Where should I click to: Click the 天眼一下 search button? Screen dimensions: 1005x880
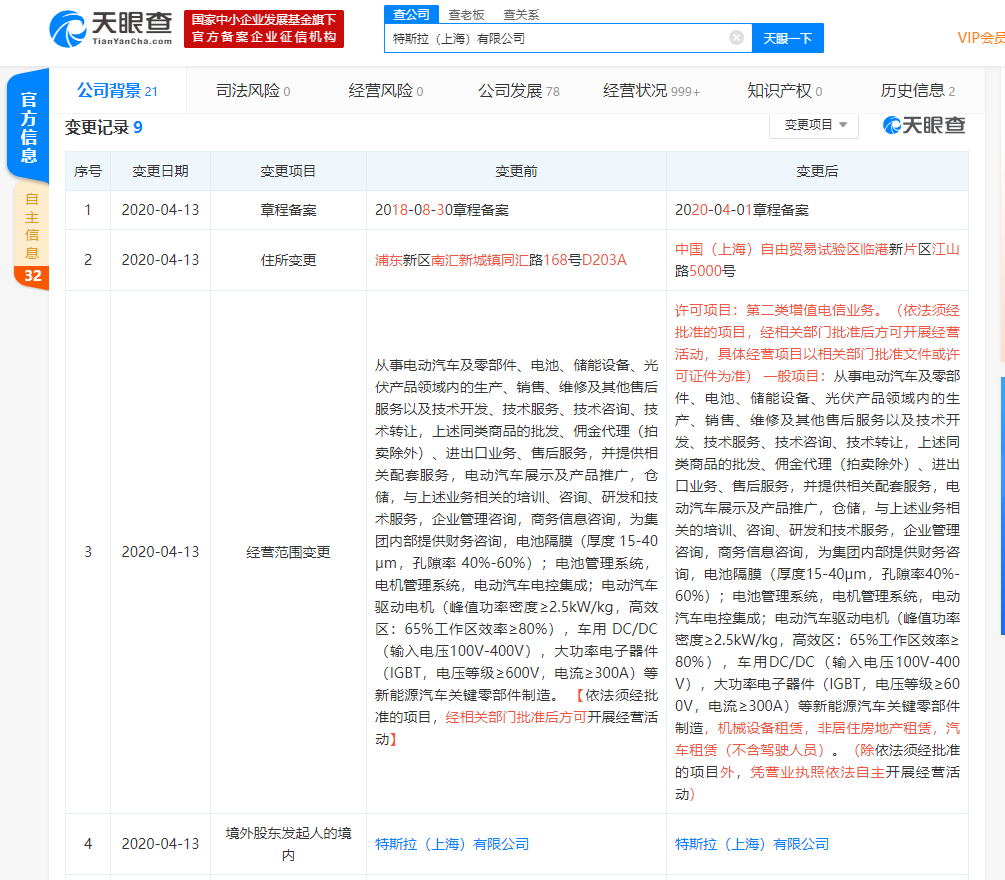(789, 37)
